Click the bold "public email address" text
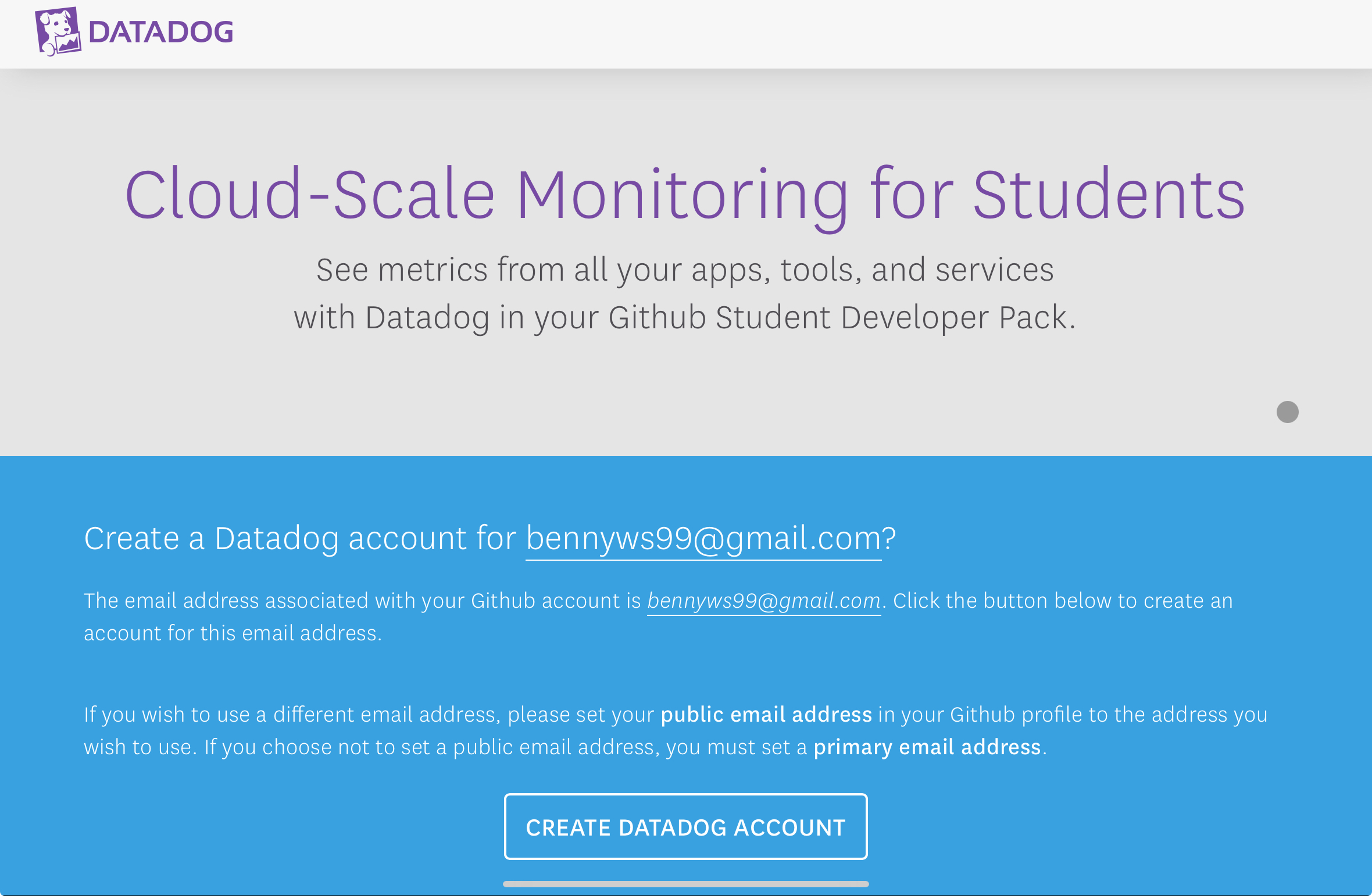 [766, 715]
